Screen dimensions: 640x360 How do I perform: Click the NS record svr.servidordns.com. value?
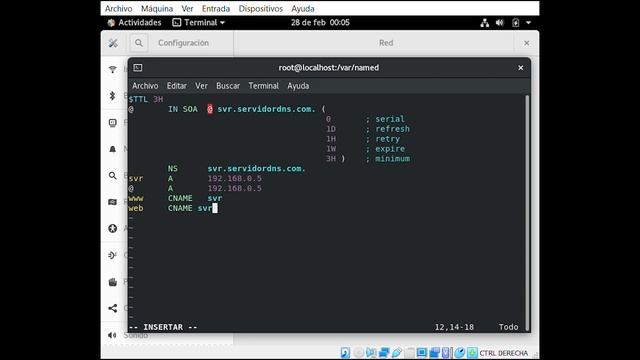256,169
